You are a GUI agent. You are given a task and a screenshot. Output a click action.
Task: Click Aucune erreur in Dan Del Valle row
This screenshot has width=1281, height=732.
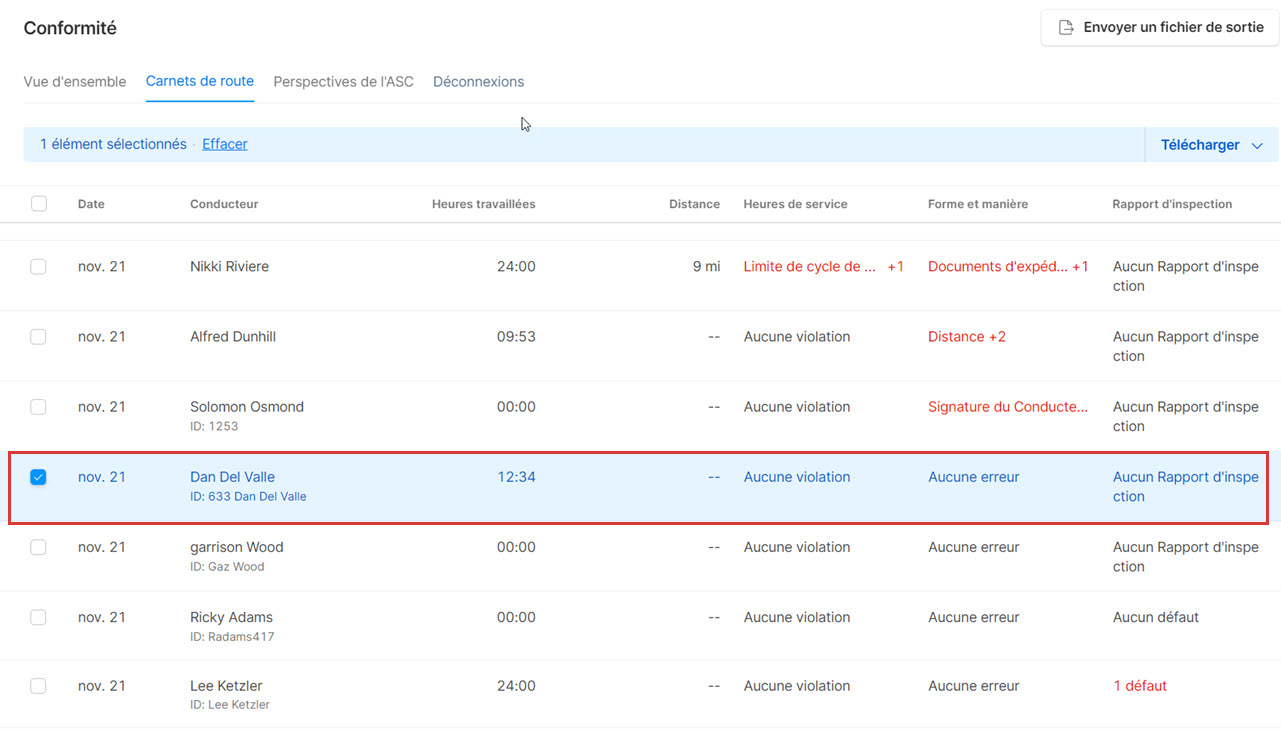pyautogui.click(x=974, y=477)
